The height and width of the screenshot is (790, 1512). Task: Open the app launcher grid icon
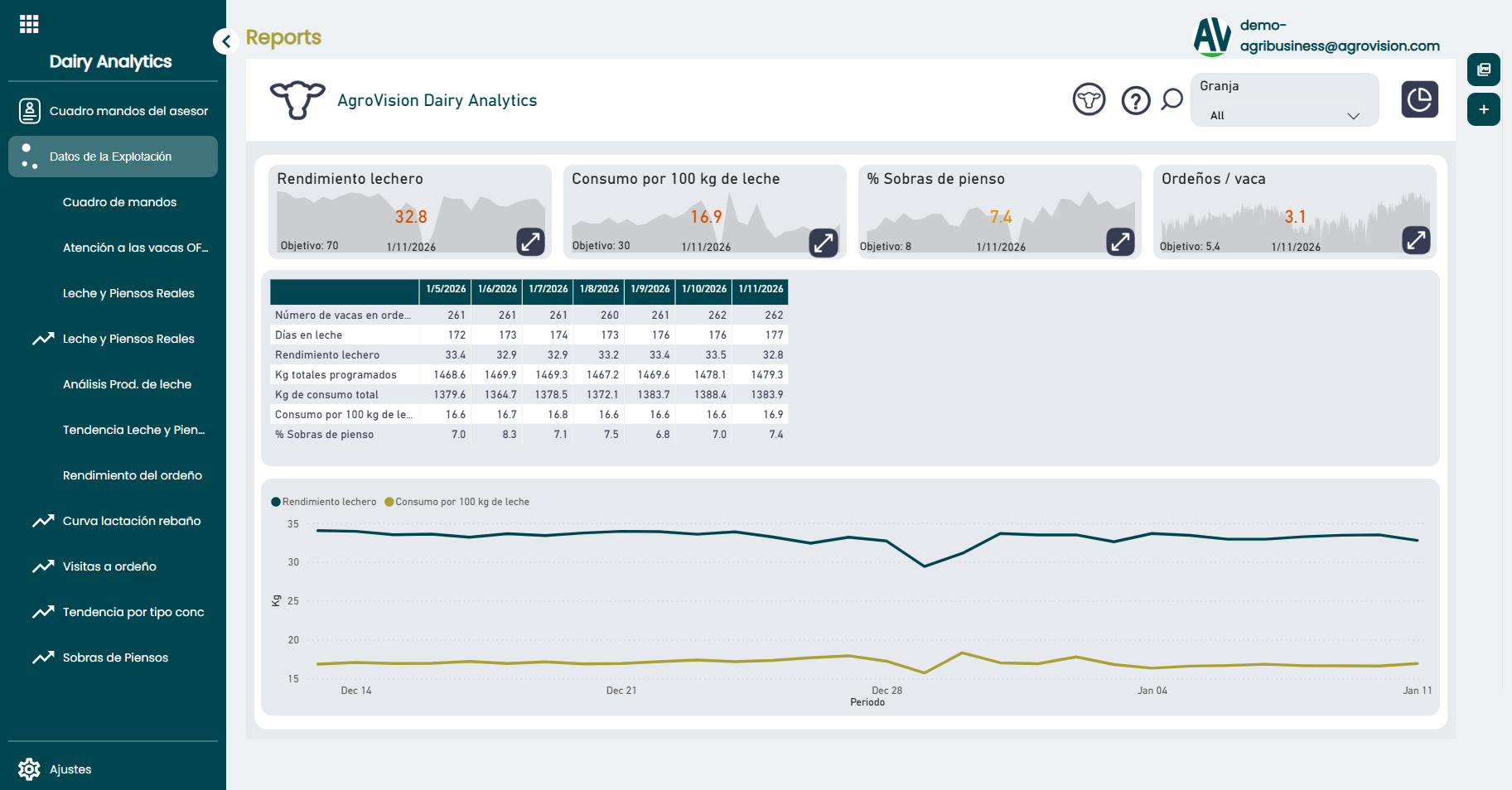pos(29,24)
